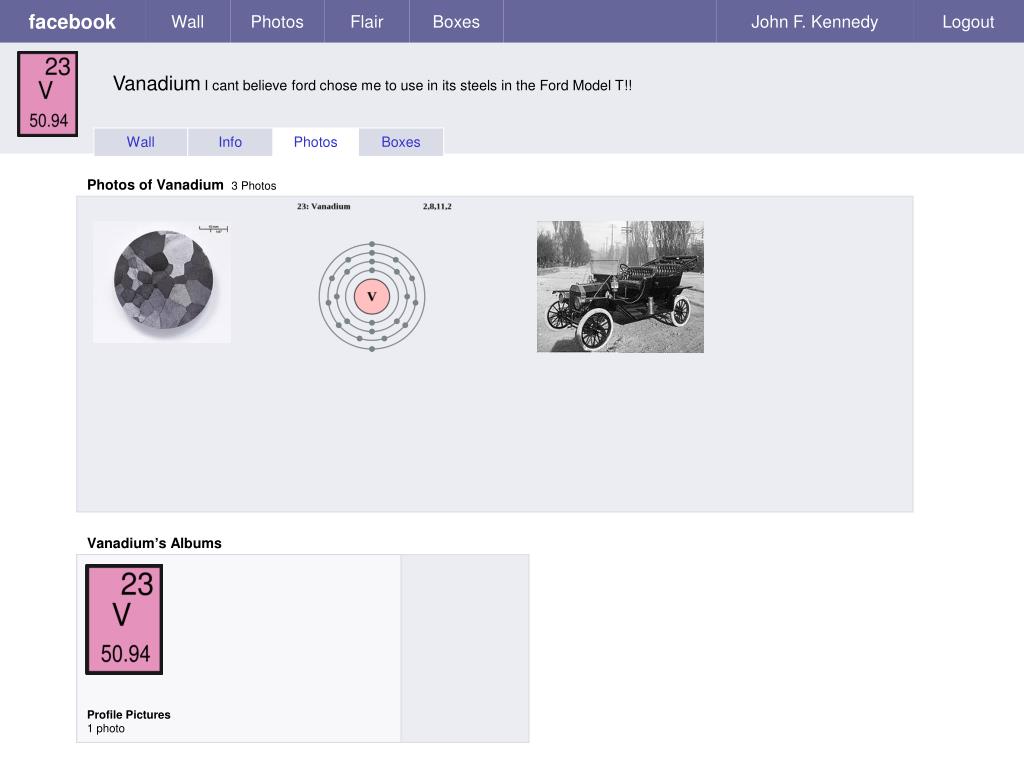Click the Logout button
The width and height of the screenshot is (1024, 768).
point(968,22)
